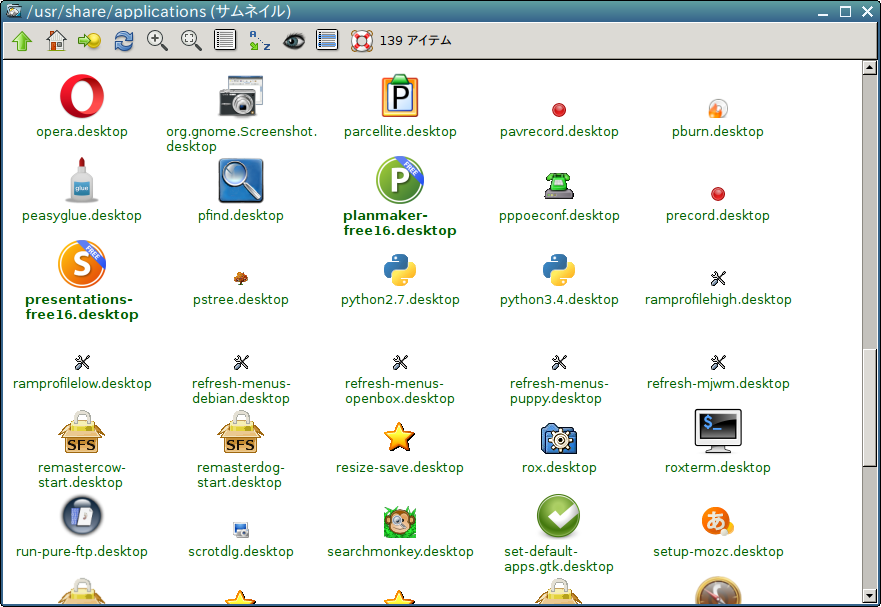Go to home directory icon
Viewport: 881px width, 607px height.
[56, 40]
